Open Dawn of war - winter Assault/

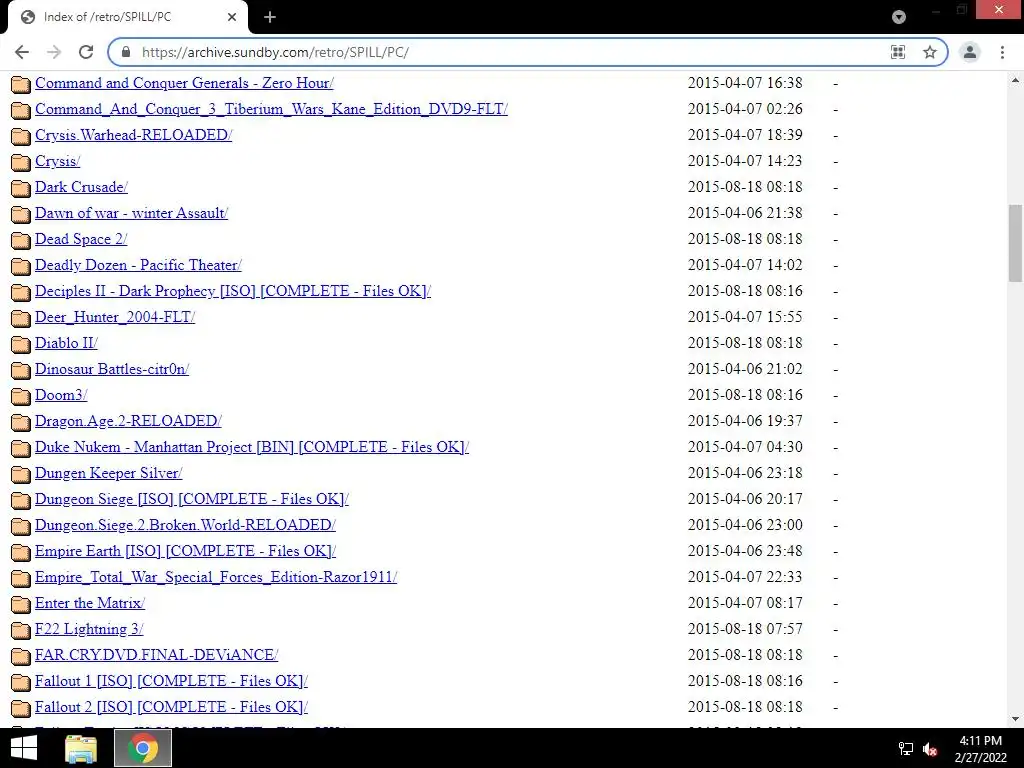131,213
